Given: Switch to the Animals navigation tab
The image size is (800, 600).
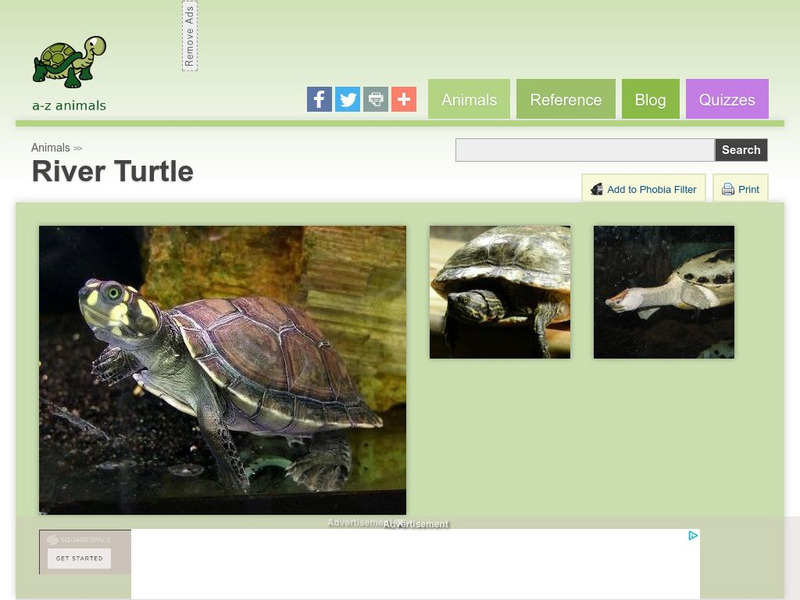Looking at the screenshot, I should (x=469, y=99).
